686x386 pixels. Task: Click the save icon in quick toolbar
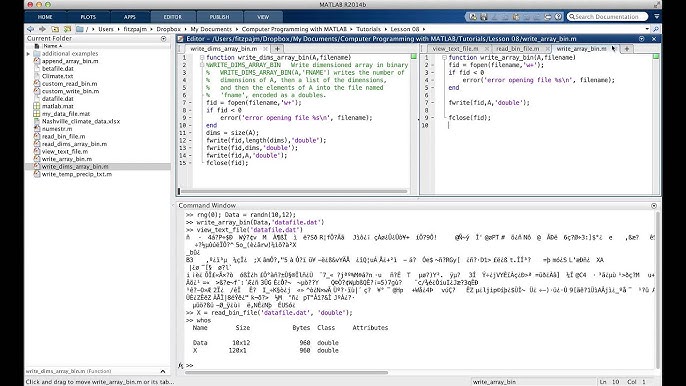[483, 17]
